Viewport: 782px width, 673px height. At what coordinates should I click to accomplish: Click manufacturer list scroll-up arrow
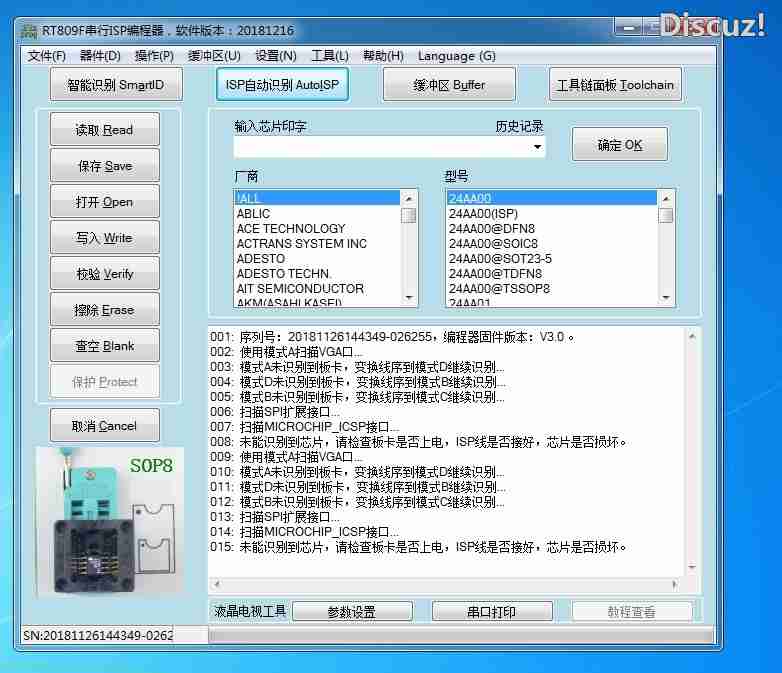tap(409, 199)
